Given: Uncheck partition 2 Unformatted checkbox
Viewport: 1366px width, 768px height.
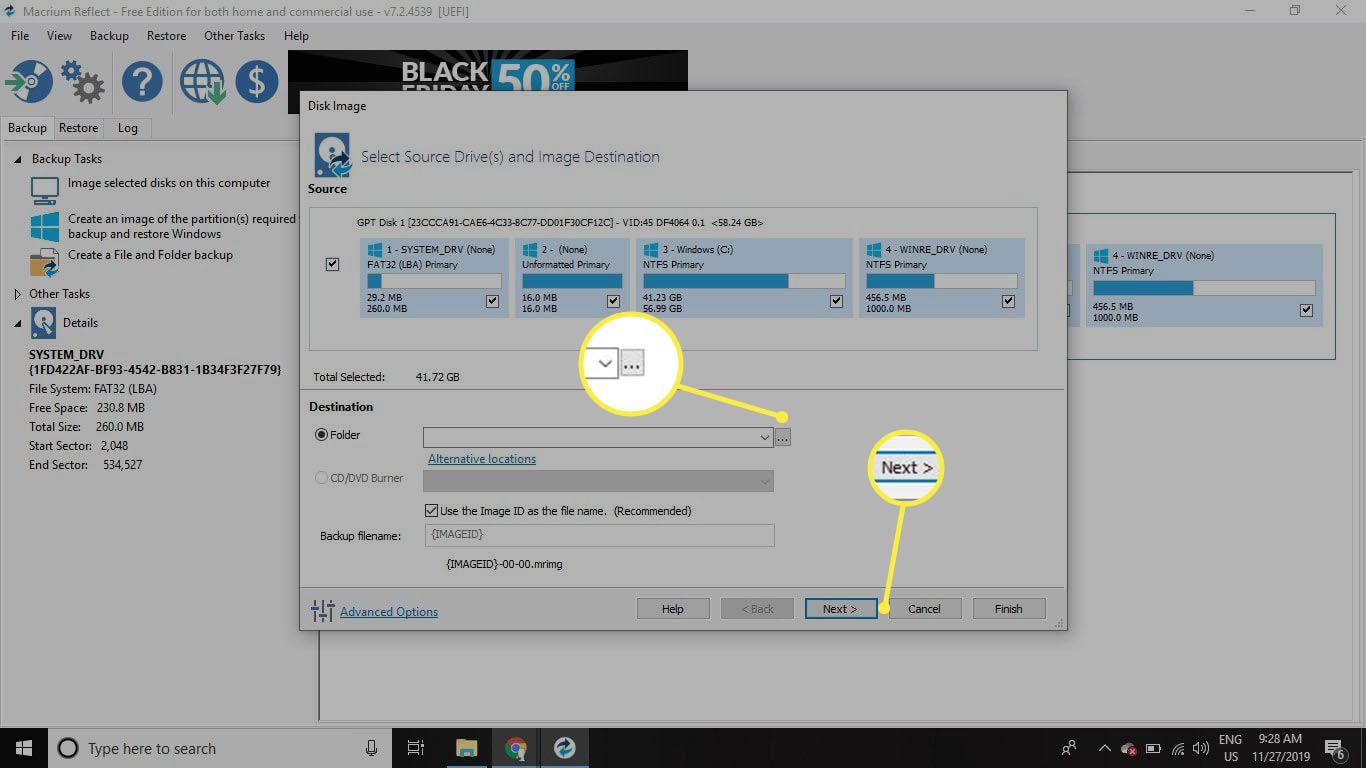Looking at the screenshot, I should coord(613,301).
